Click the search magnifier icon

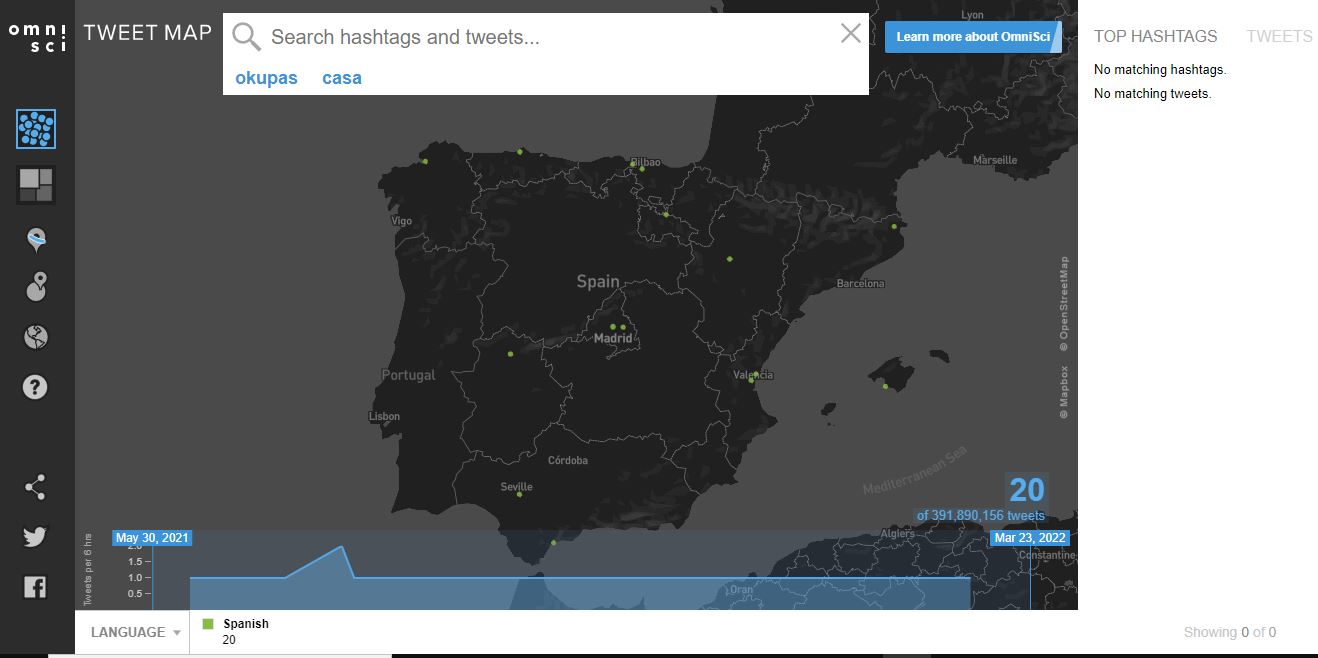[x=246, y=36]
